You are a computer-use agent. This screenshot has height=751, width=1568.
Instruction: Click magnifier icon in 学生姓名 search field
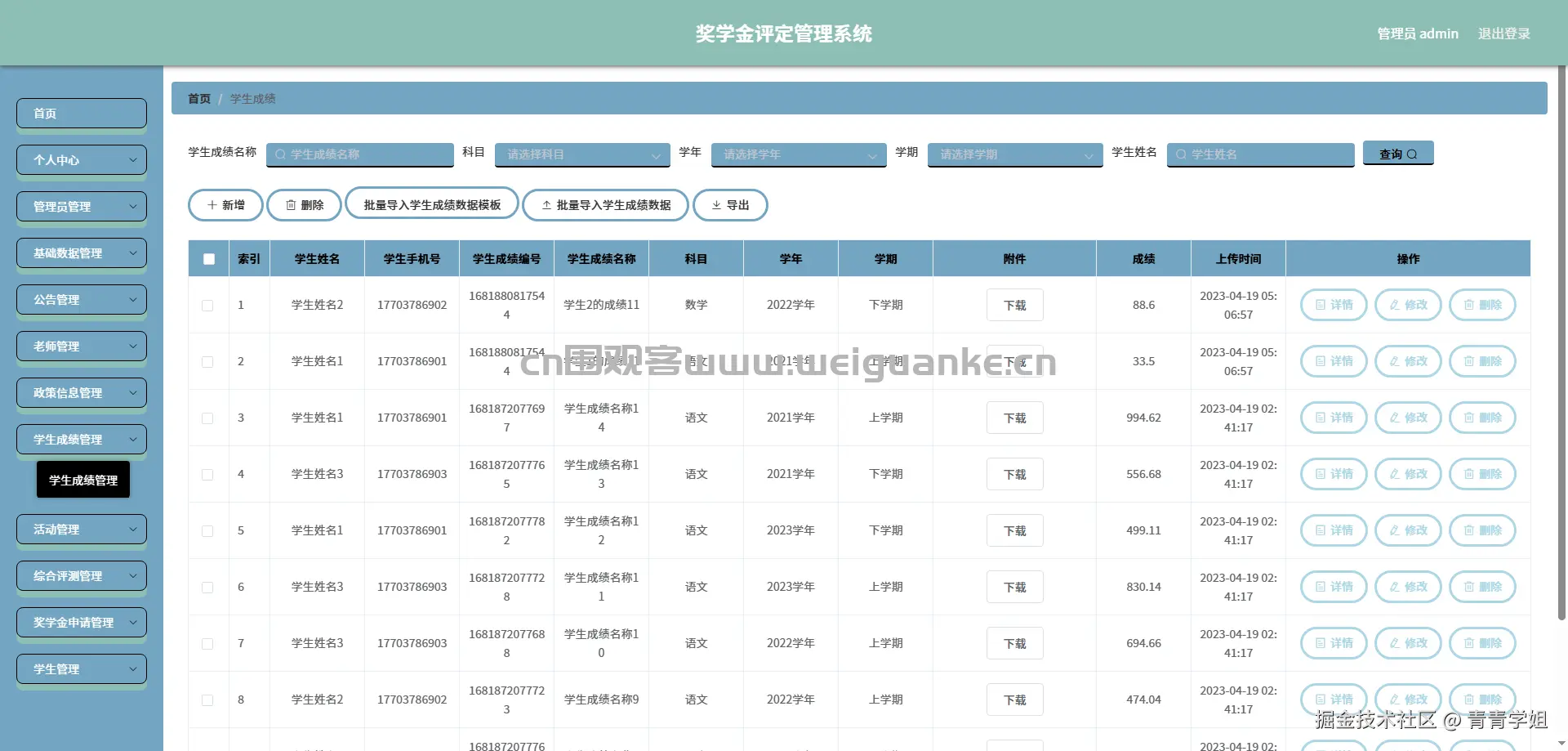(1181, 154)
